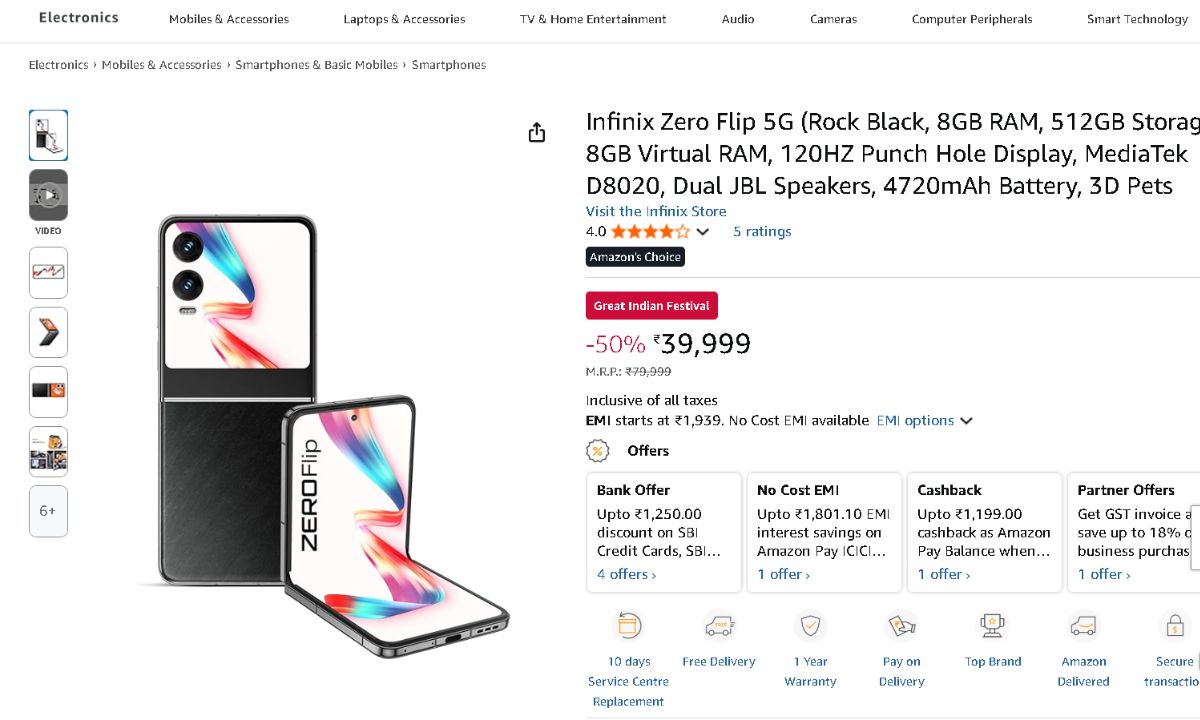Click the 10 days Replacement icon

click(629, 626)
